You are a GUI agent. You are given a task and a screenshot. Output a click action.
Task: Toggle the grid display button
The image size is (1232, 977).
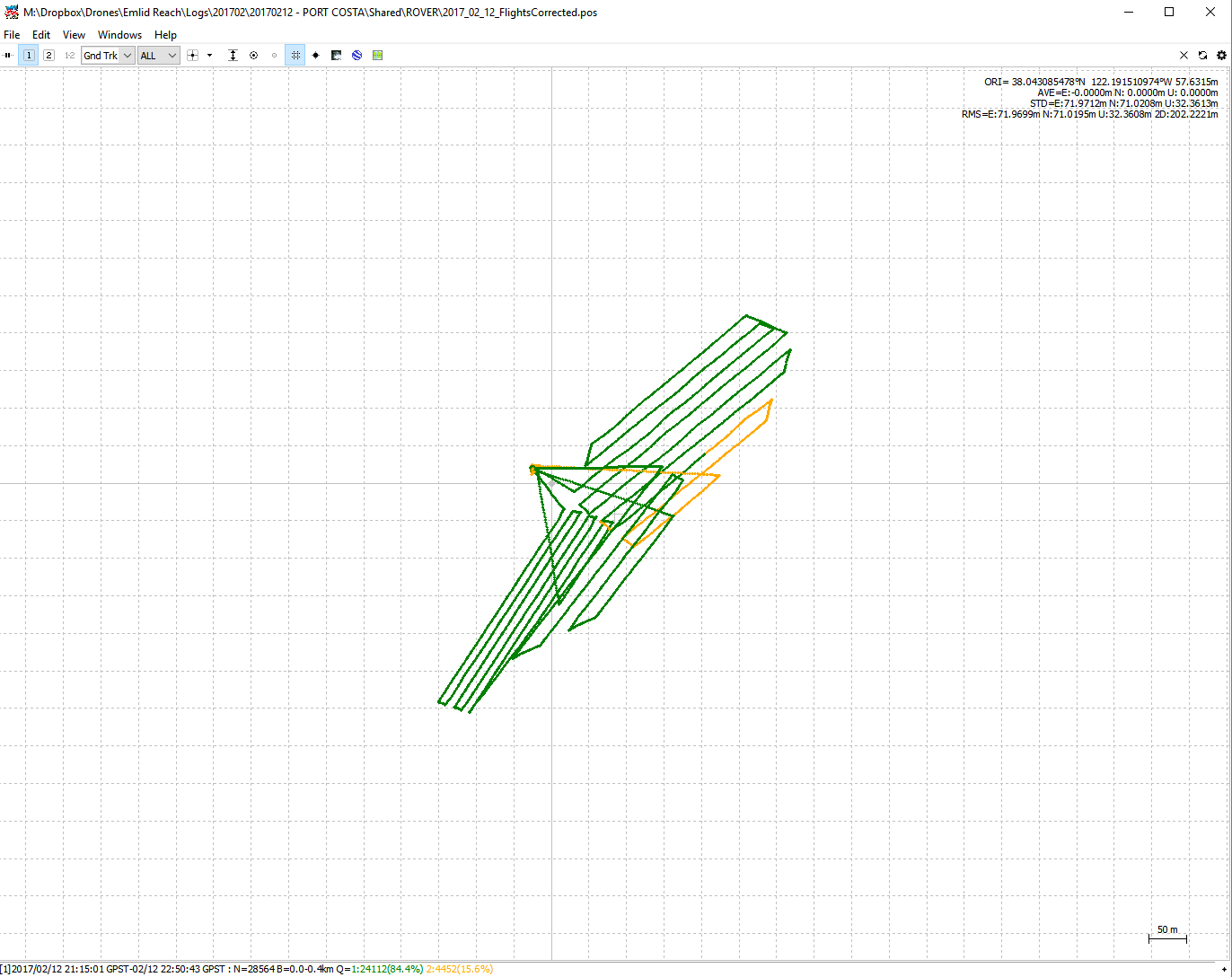tap(295, 56)
